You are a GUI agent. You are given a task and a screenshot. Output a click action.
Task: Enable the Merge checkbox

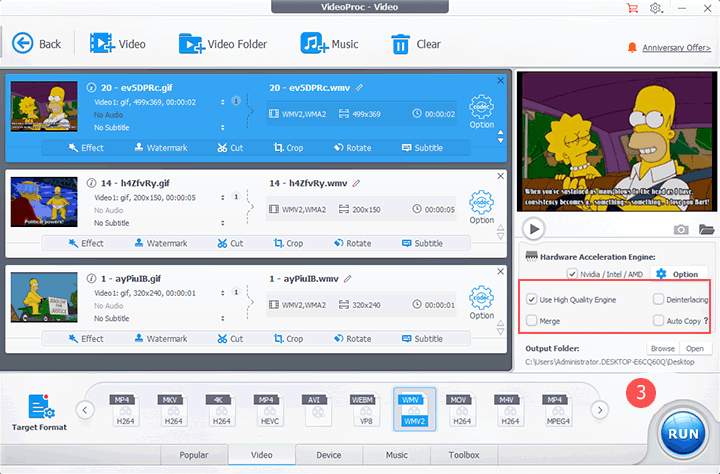point(531,321)
